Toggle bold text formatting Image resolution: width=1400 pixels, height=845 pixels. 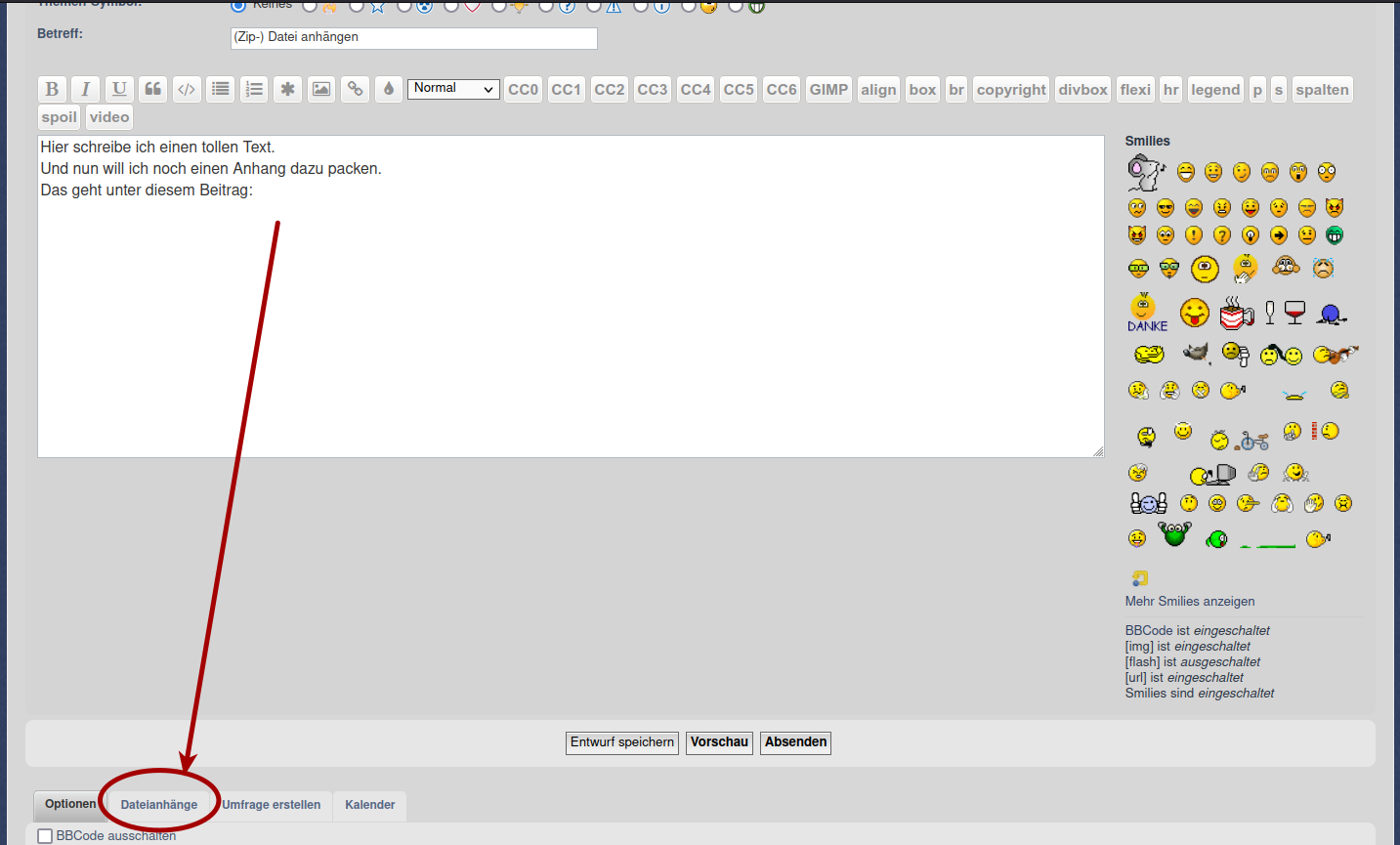52,89
